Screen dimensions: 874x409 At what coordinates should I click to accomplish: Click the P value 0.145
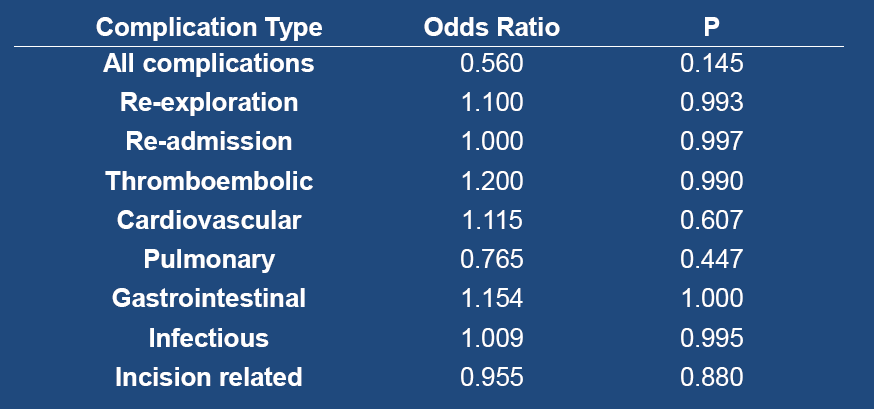coord(712,64)
